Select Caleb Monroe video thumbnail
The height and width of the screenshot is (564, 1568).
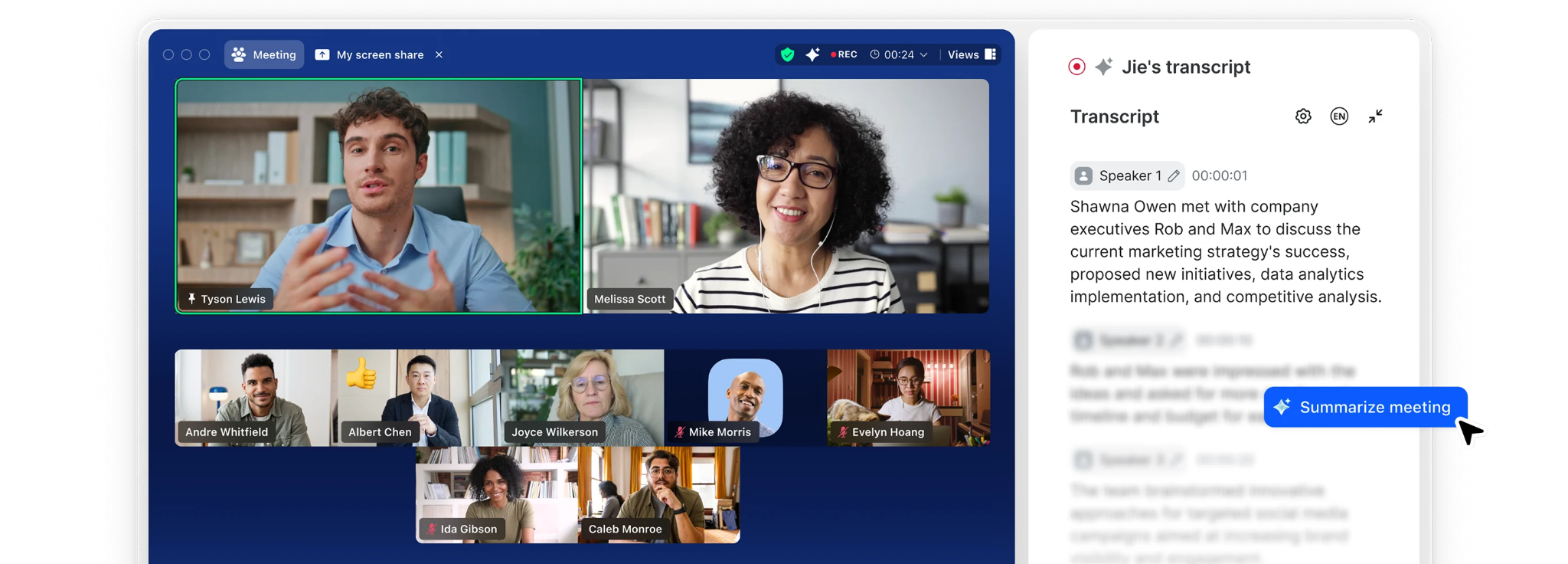coord(659,495)
